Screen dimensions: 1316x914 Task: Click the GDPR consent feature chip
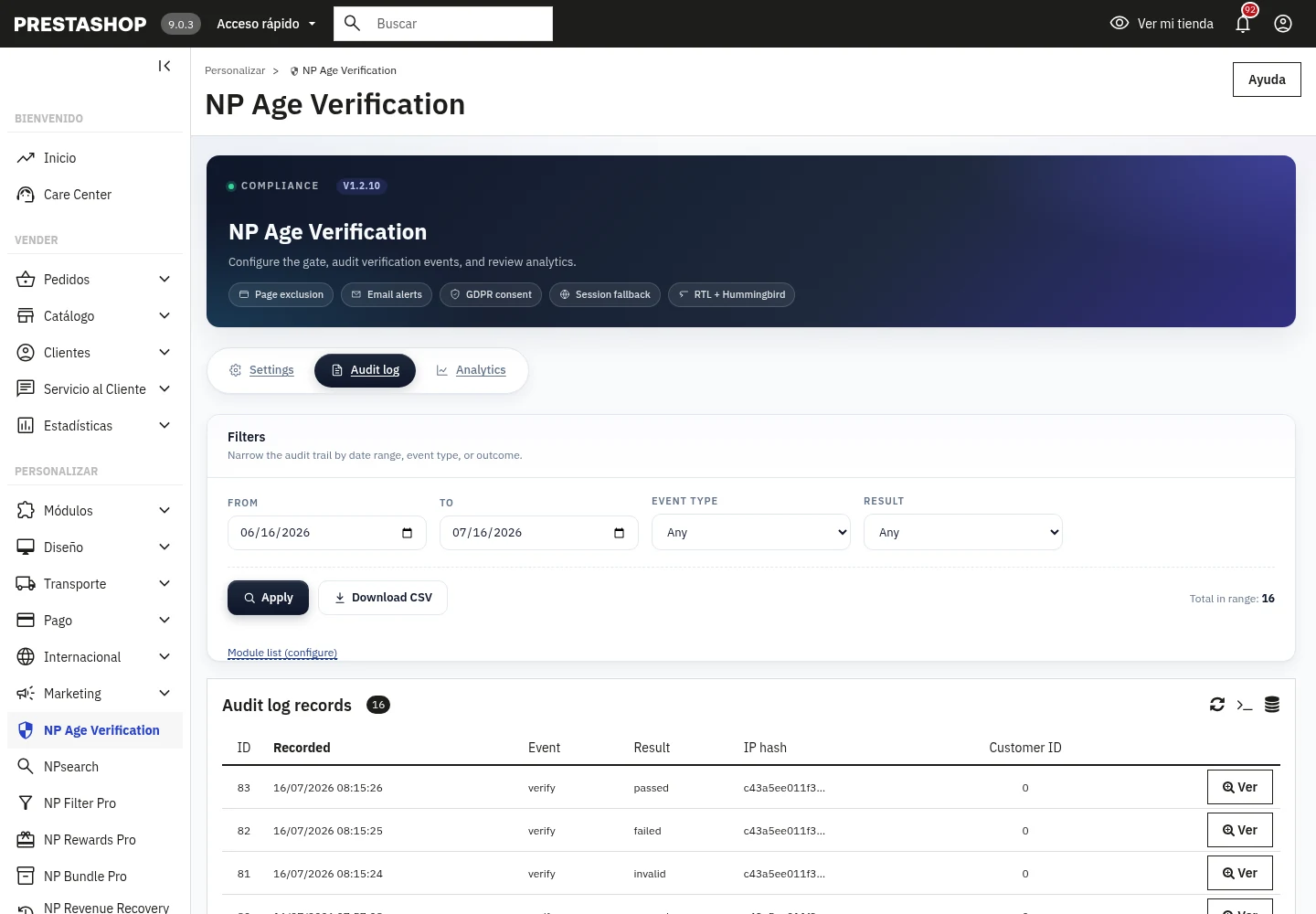pos(491,294)
